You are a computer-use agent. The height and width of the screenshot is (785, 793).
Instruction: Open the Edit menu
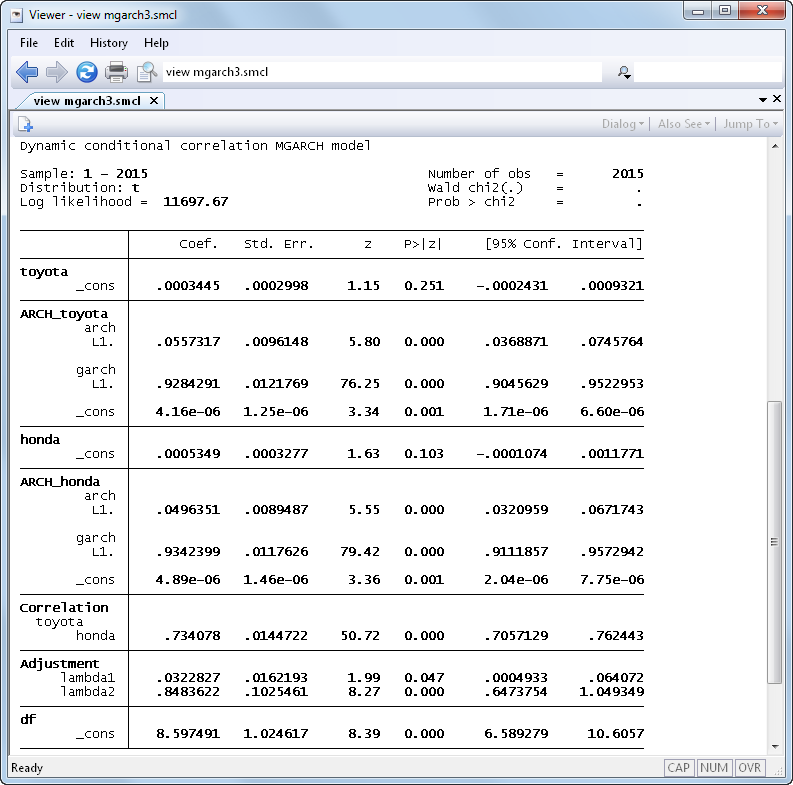click(x=64, y=43)
